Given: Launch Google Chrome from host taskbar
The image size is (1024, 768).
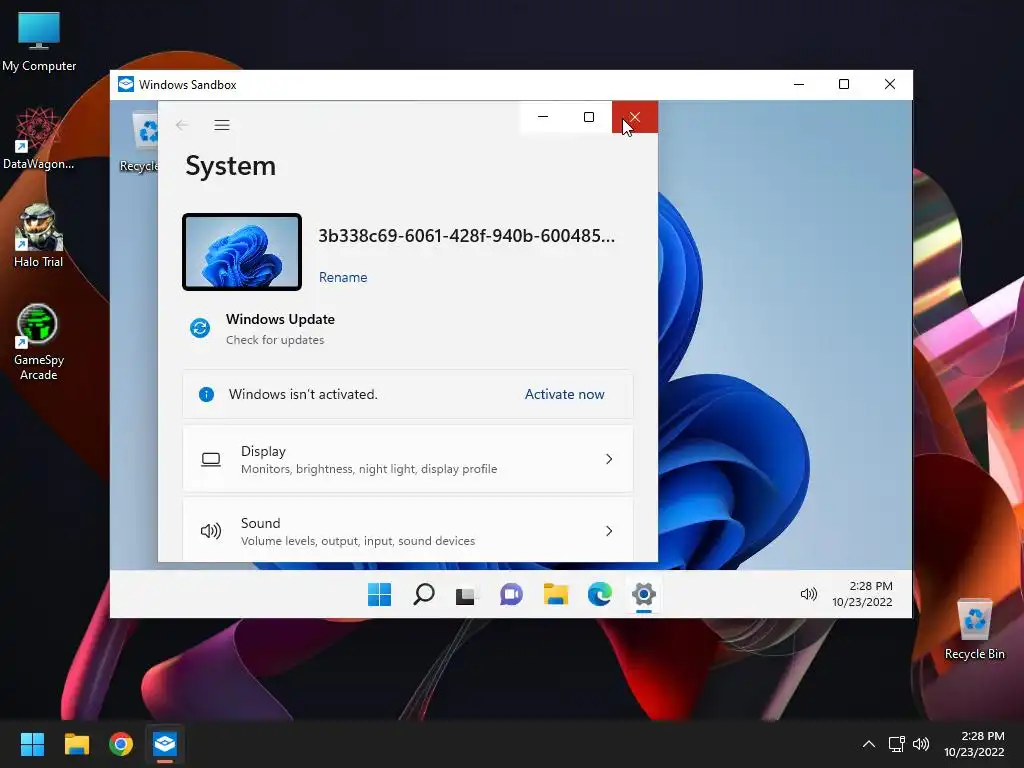Looking at the screenshot, I should pos(121,744).
